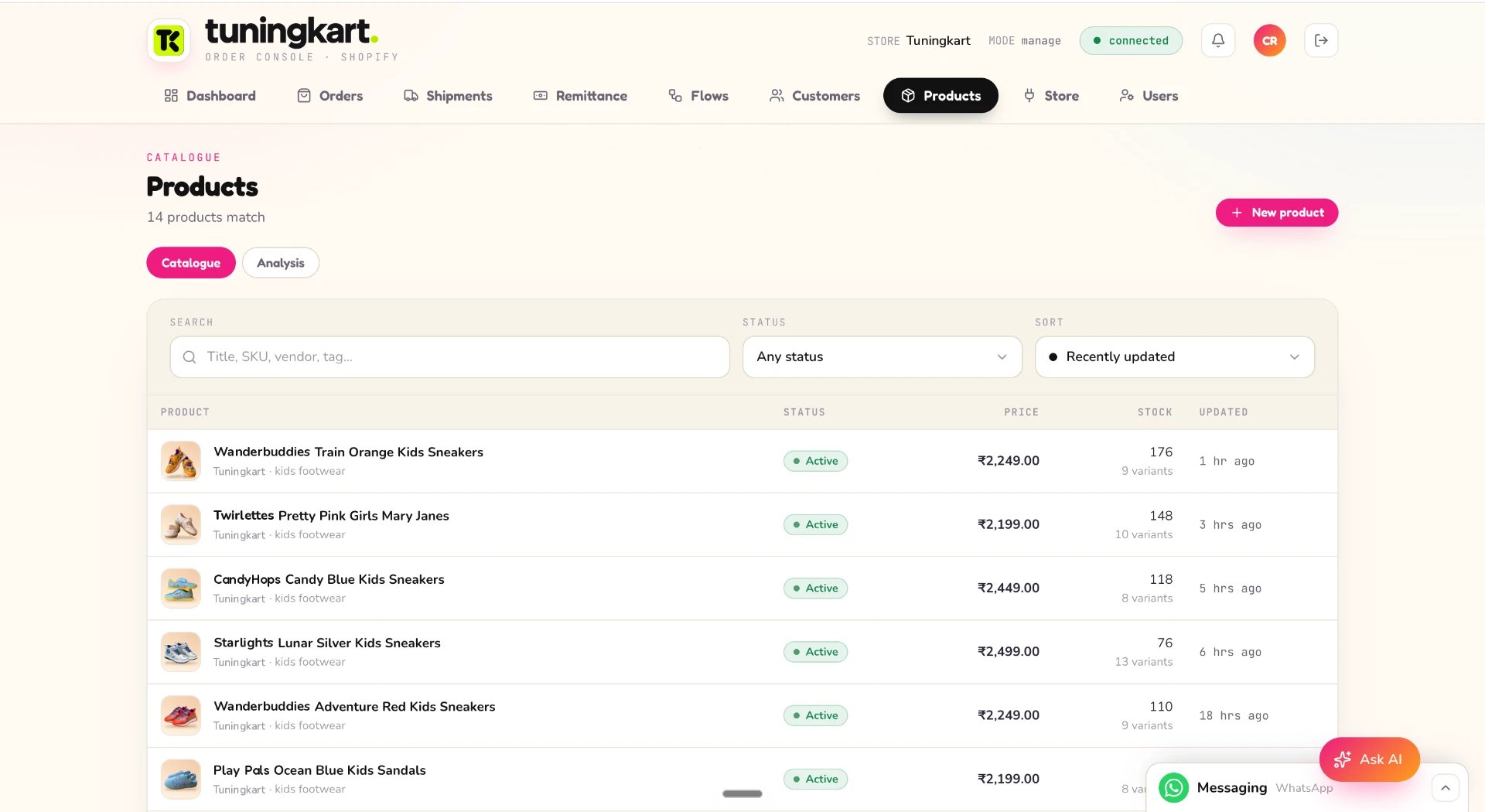Open the Orders tab
Viewport: 1485px width, 812px height.
(330, 96)
